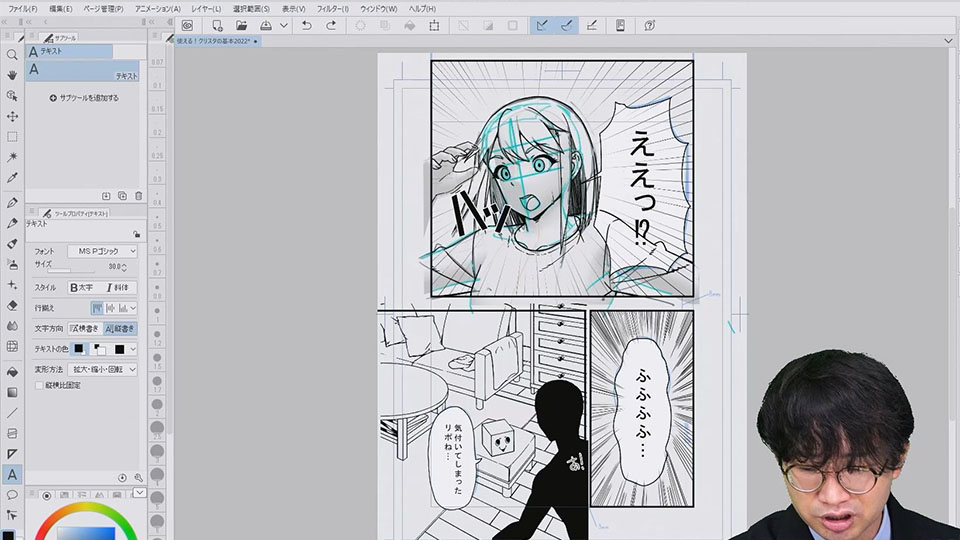This screenshot has height=540, width=960.
Task: Select the Eraser tool
Action: coord(12,306)
